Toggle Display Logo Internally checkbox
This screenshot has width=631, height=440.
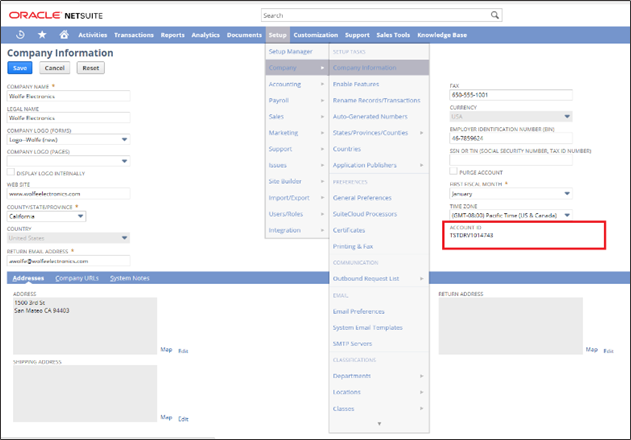click(11, 172)
